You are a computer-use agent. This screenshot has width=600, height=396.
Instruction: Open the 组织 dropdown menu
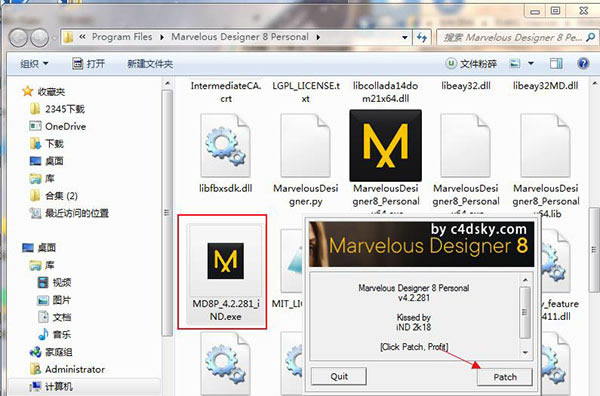[x=34, y=64]
